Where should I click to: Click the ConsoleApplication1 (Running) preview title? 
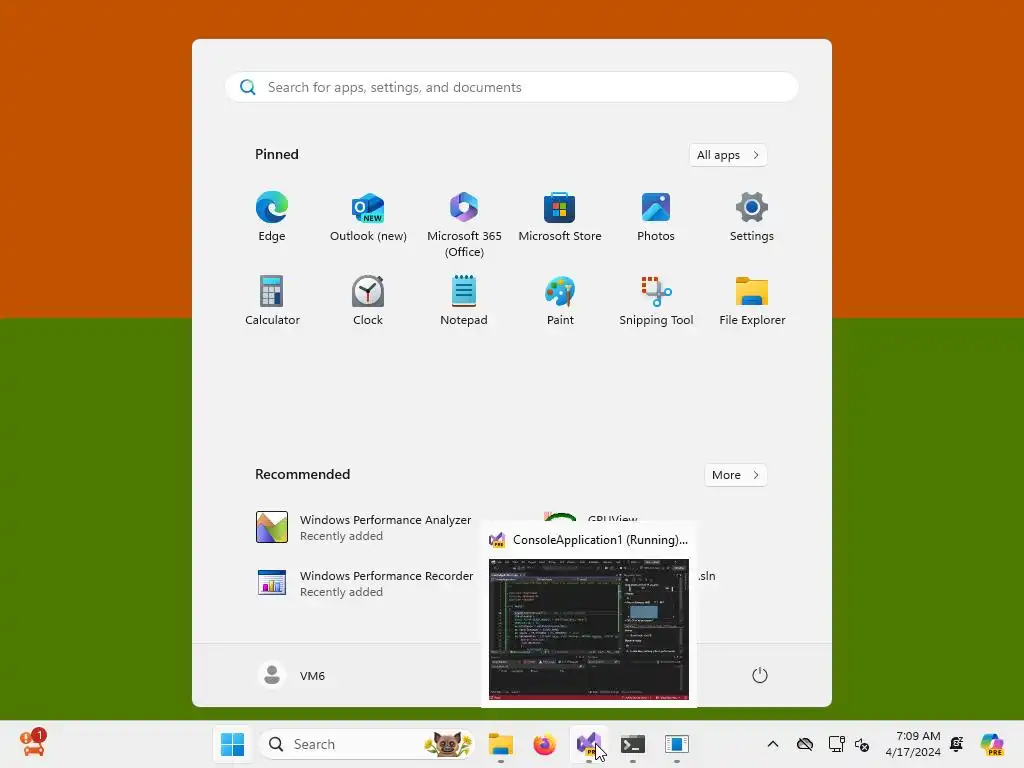point(600,540)
